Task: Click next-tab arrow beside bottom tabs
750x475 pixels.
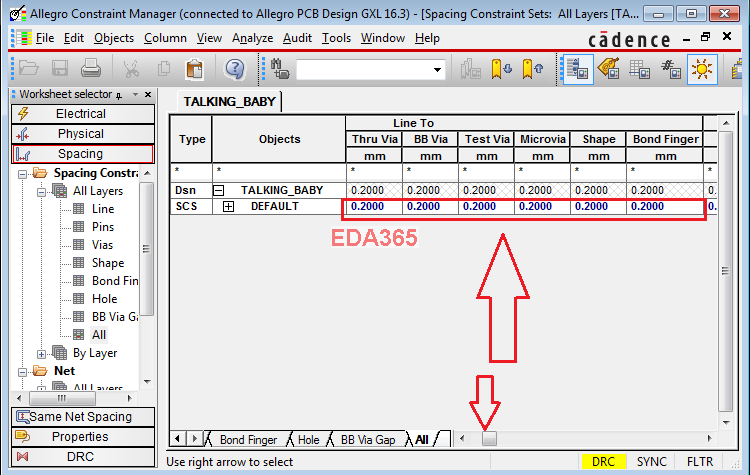Action: (194, 439)
